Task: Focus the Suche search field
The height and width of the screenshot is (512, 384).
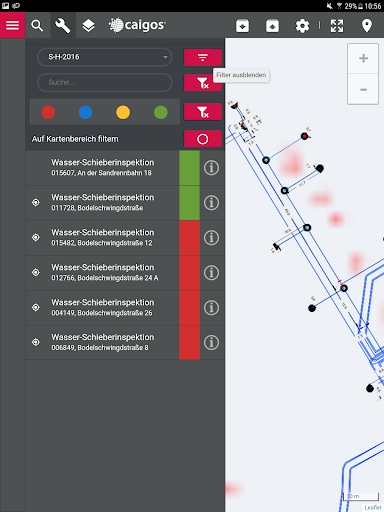Action: pyautogui.click(x=105, y=82)
